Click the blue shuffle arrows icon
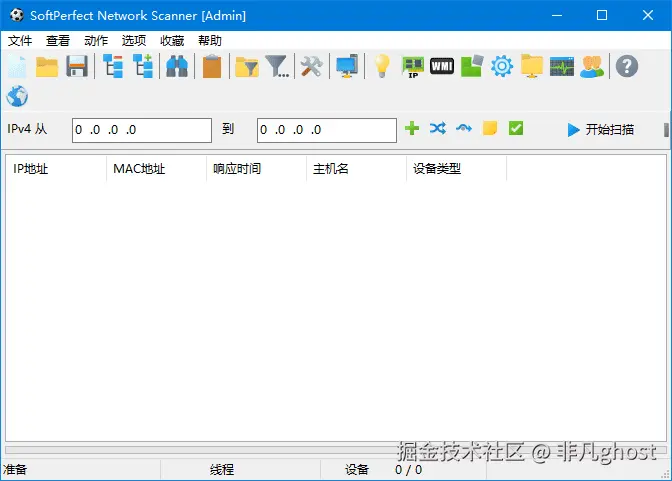This screenshot has height=481, width=672. point(438,128)
